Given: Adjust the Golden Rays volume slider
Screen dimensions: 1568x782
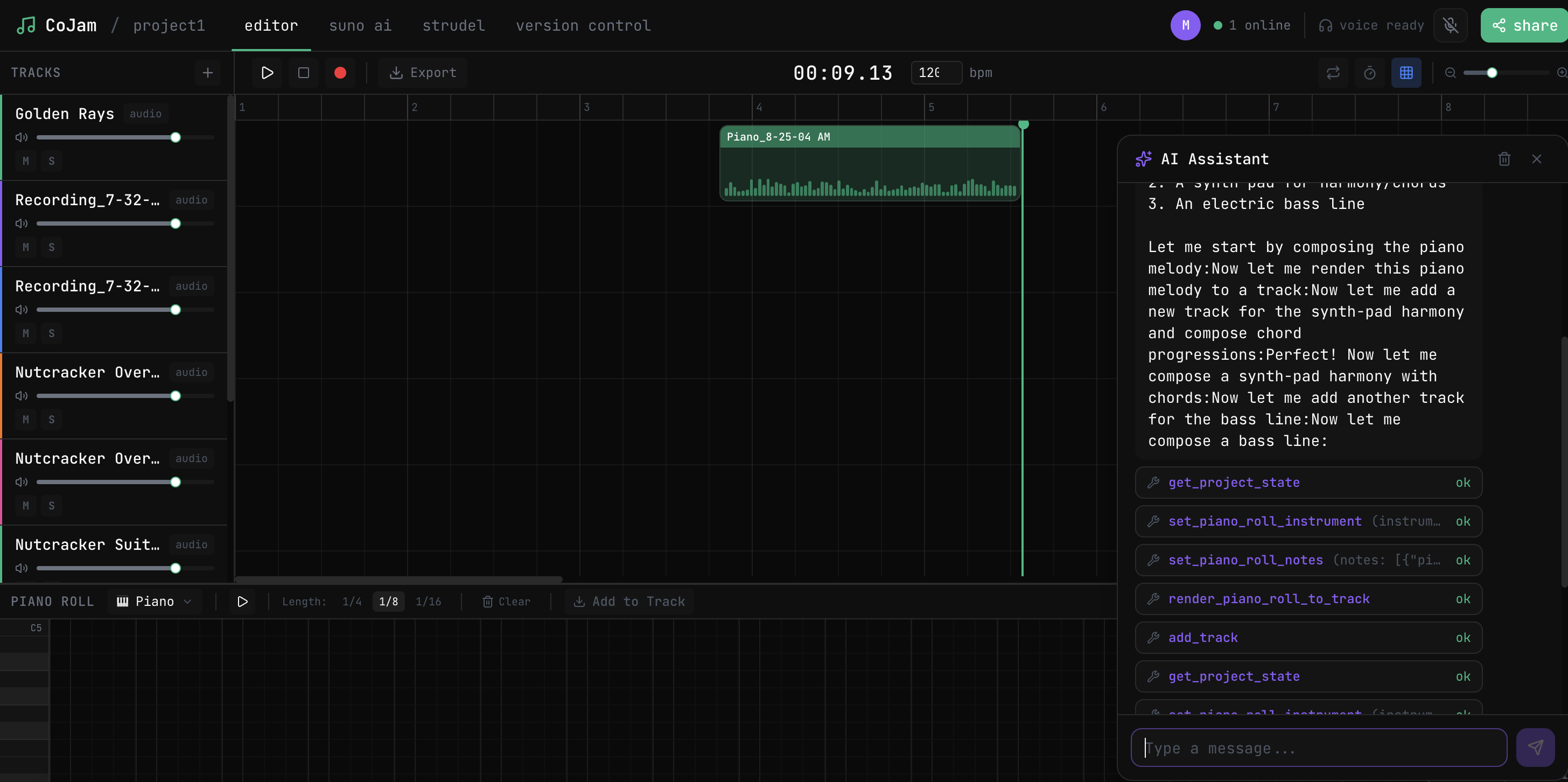Looking at the screenshot, I should [176, 138].
